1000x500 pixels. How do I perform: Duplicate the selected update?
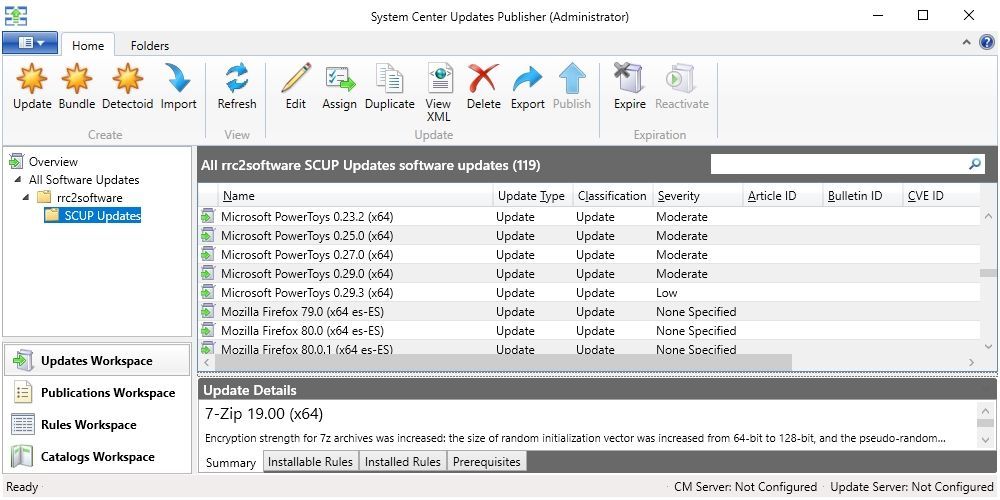pyautogui.click(x=390, y=87)
